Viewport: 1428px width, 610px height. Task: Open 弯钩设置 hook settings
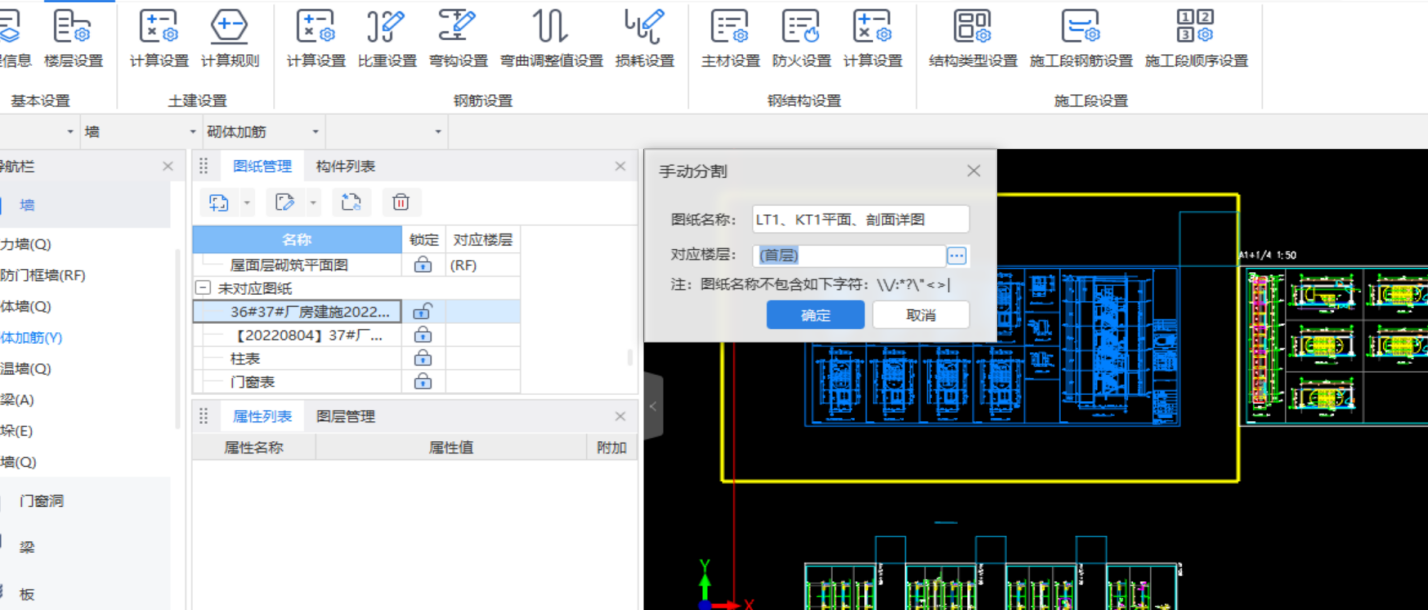(458, 38)
